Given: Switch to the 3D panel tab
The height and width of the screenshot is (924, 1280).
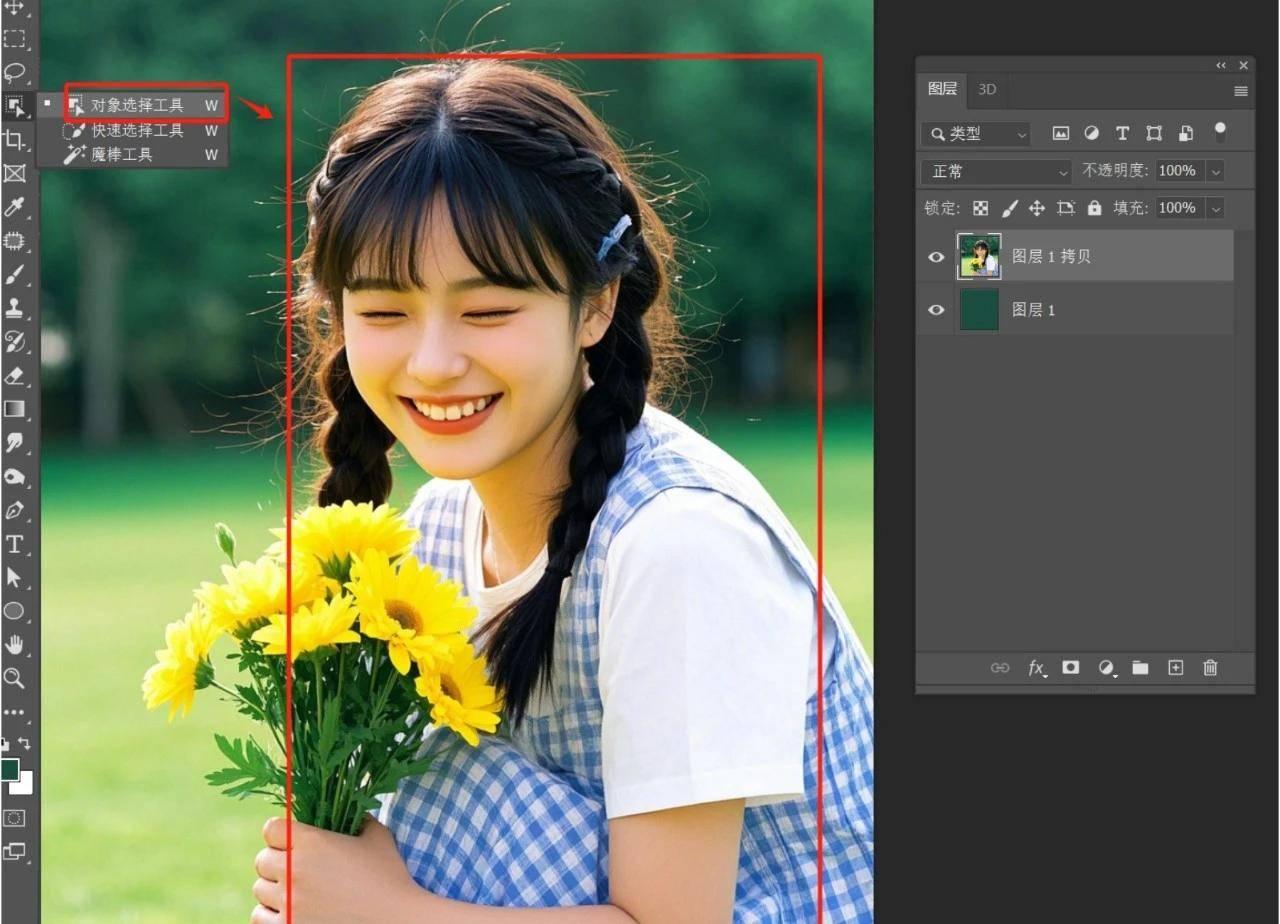Looking at the screenshot, I should pyautogui.click(x=987, y=89).
